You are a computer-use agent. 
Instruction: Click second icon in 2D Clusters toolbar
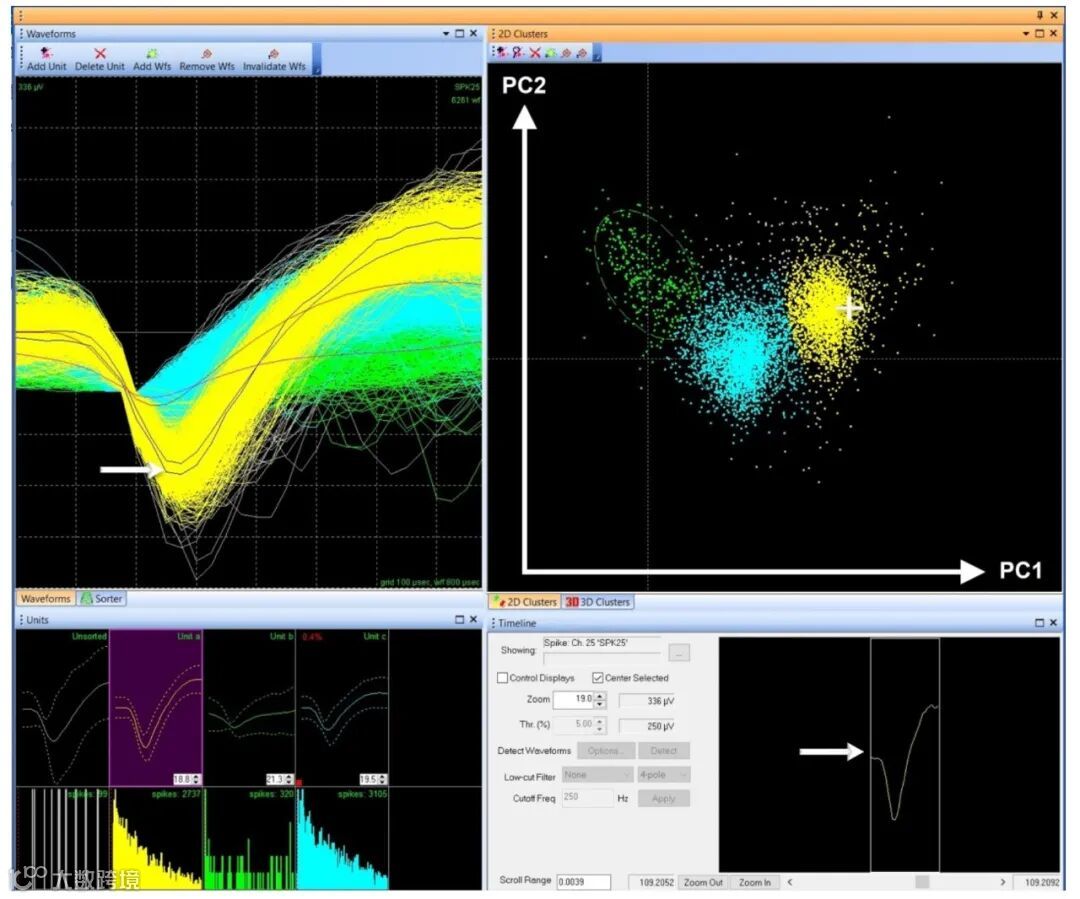point(518,52)
